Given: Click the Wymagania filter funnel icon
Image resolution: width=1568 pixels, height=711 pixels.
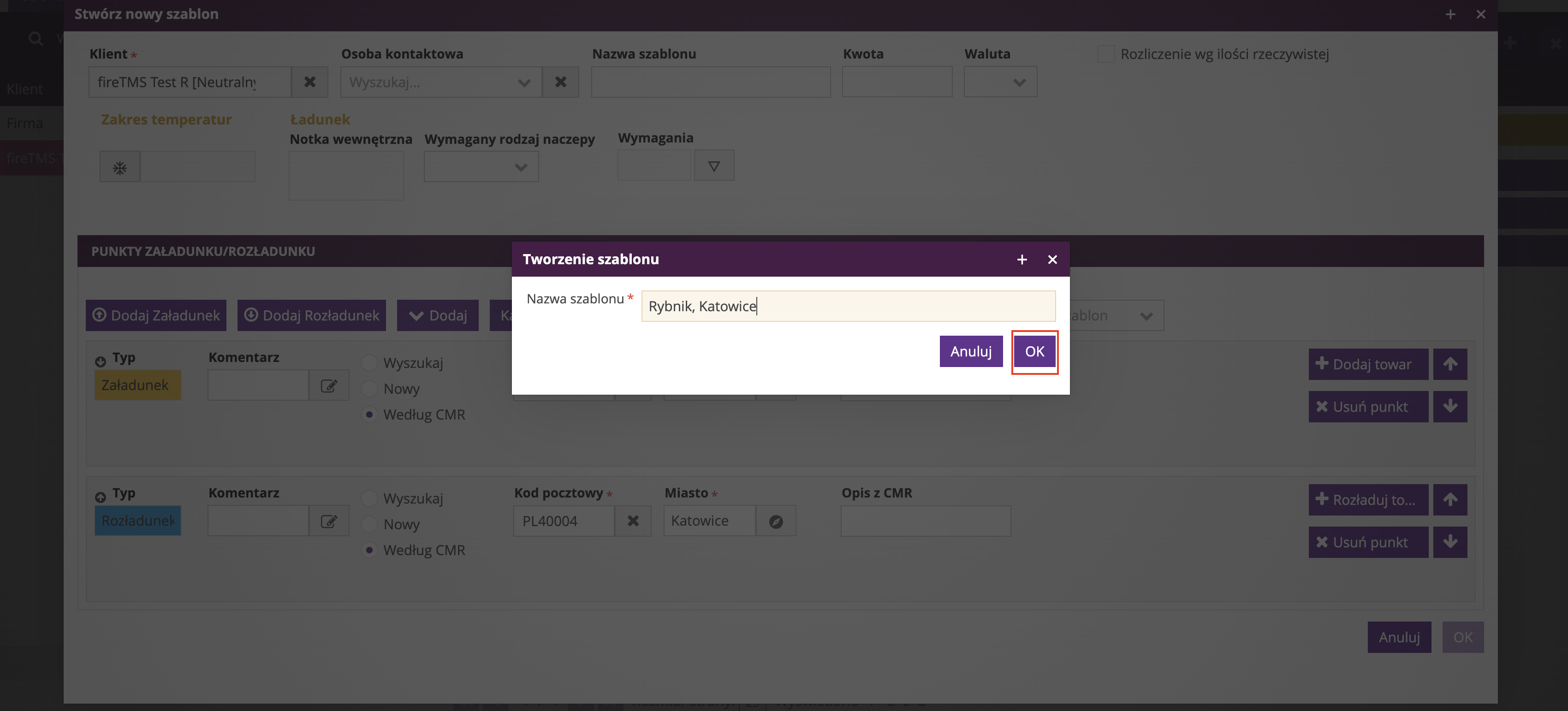Looking at the screenshot, I should click(713, 166).
